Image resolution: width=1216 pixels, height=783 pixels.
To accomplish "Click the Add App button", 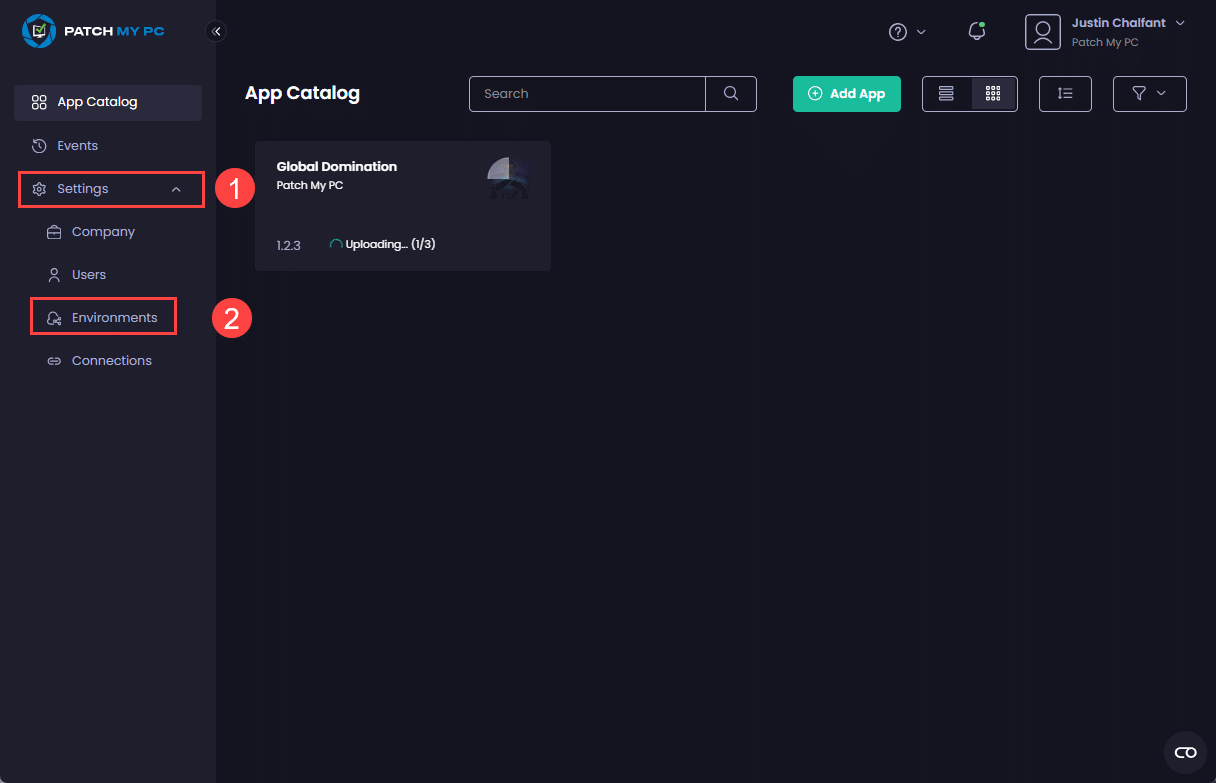I will pyautogui.click(x=846, y=94).
